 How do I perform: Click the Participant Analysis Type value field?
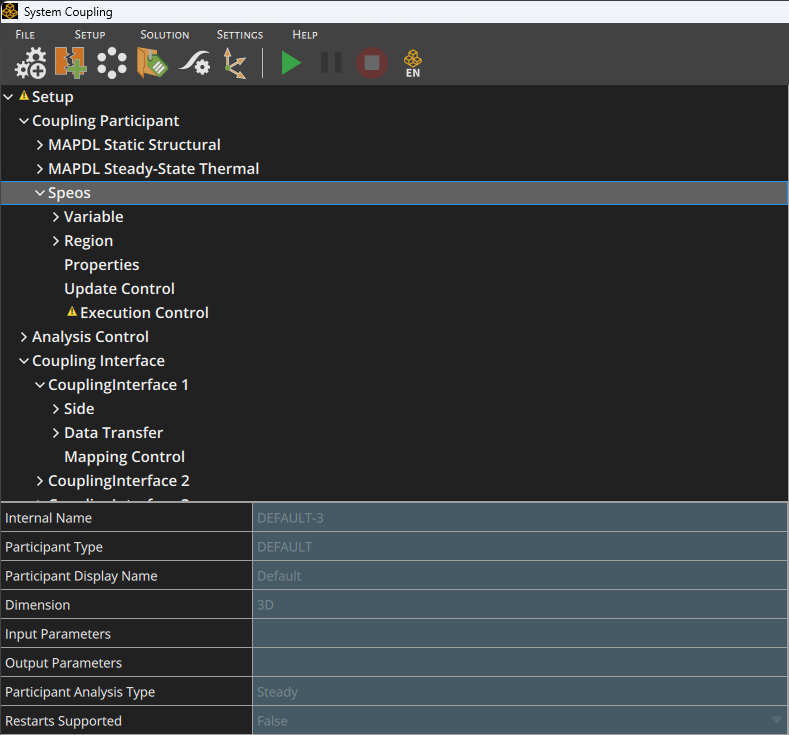520,692
